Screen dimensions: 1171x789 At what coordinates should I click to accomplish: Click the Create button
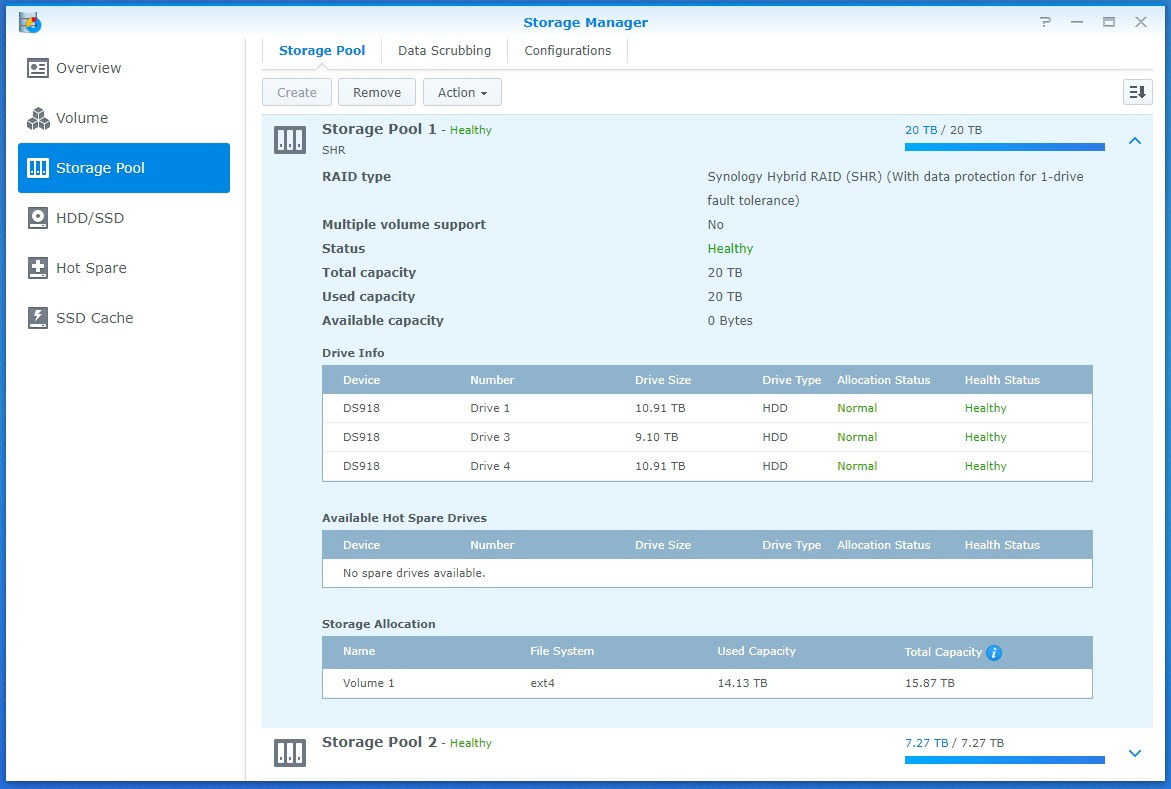[296, 91]
